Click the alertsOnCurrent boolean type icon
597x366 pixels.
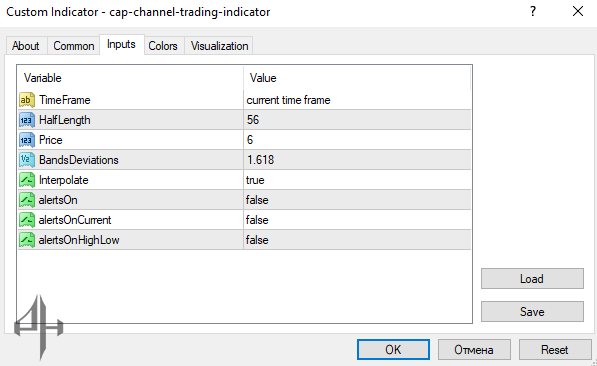tap(27, 220)
